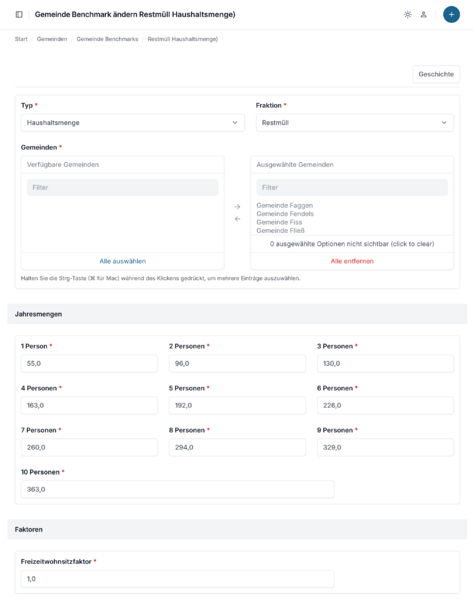The width and height of the screenshot is (474, 600).
Task: Select Alle auswählen link
Action: pyautogui.click(x=122, y=261)
